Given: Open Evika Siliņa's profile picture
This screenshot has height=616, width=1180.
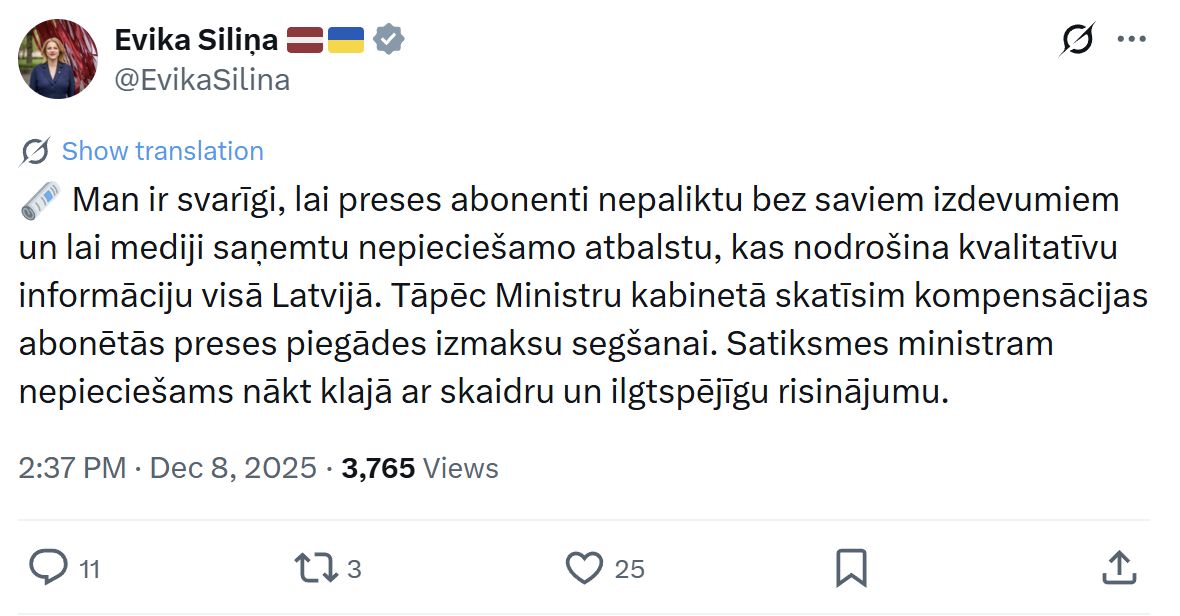Looking at the screenshot, I should click(x=58, y=59).
